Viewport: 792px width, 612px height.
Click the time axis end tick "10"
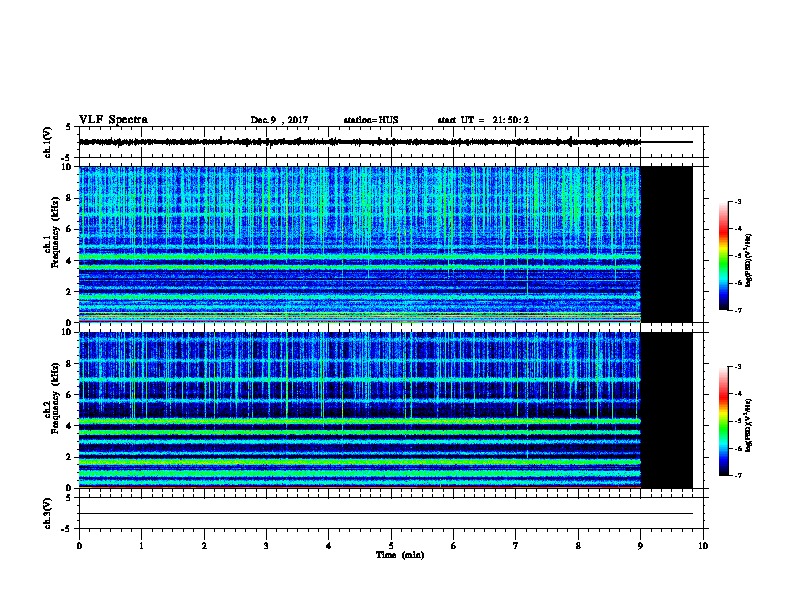(x=703, y=546)
